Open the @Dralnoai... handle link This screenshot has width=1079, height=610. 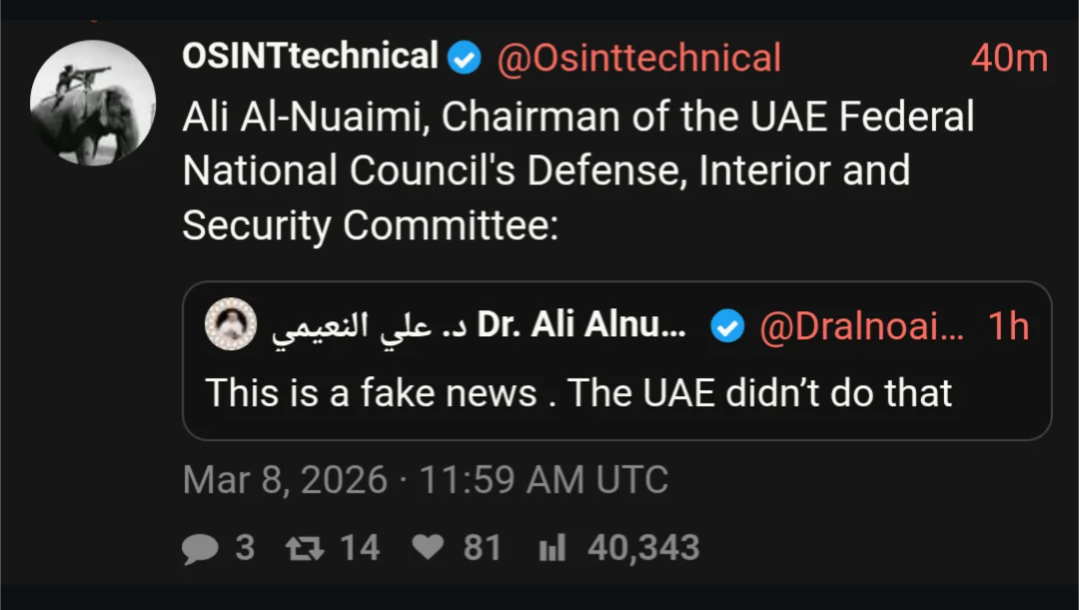[x=862, y=327]
